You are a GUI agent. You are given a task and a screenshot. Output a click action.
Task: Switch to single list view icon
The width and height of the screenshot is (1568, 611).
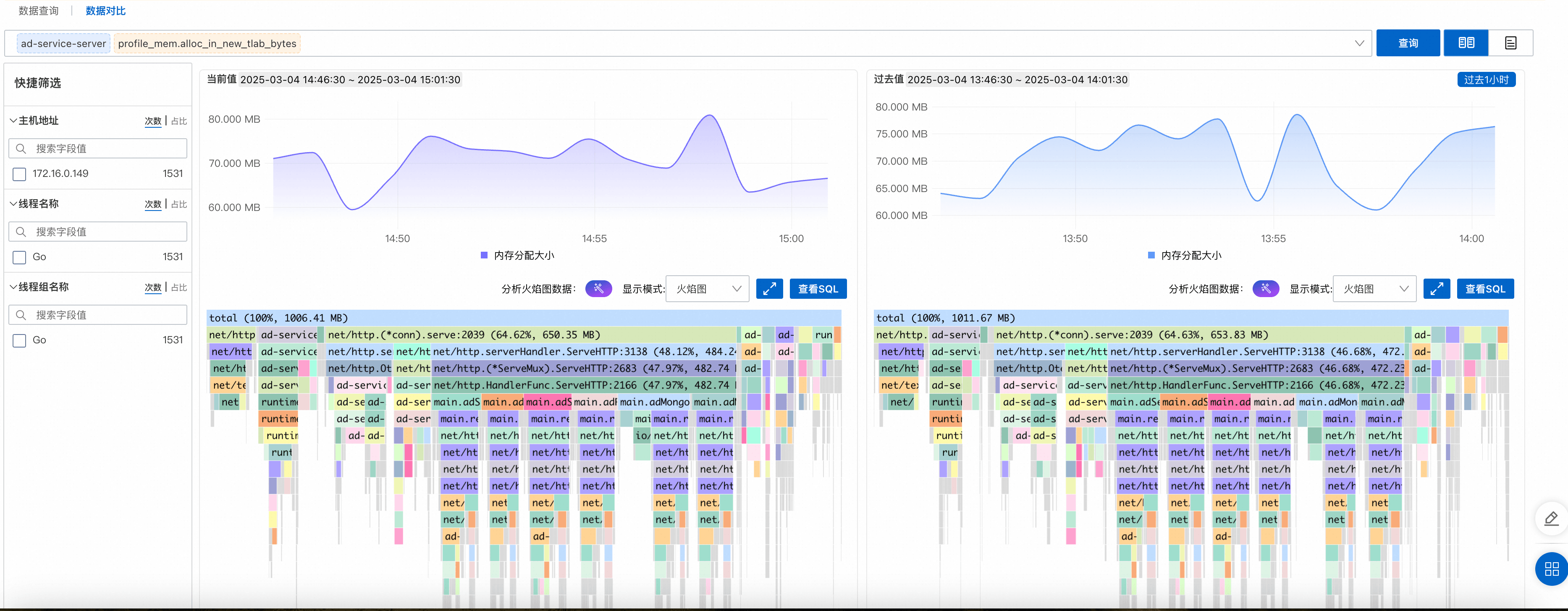click(1510, 42)
